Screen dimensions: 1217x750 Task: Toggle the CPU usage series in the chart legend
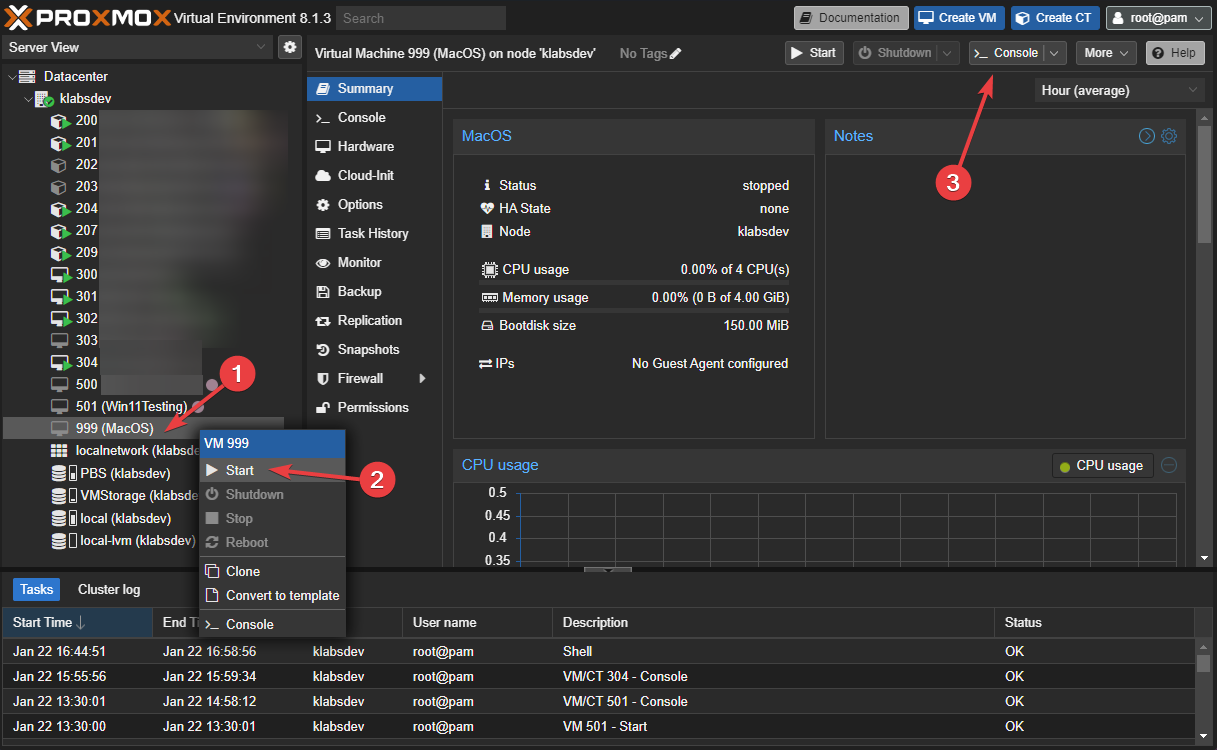coord(1102,464)
